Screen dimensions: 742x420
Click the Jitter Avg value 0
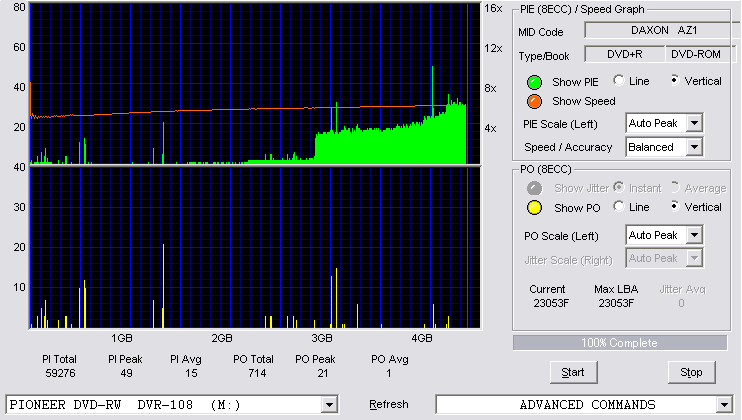(x=681, y=303)
